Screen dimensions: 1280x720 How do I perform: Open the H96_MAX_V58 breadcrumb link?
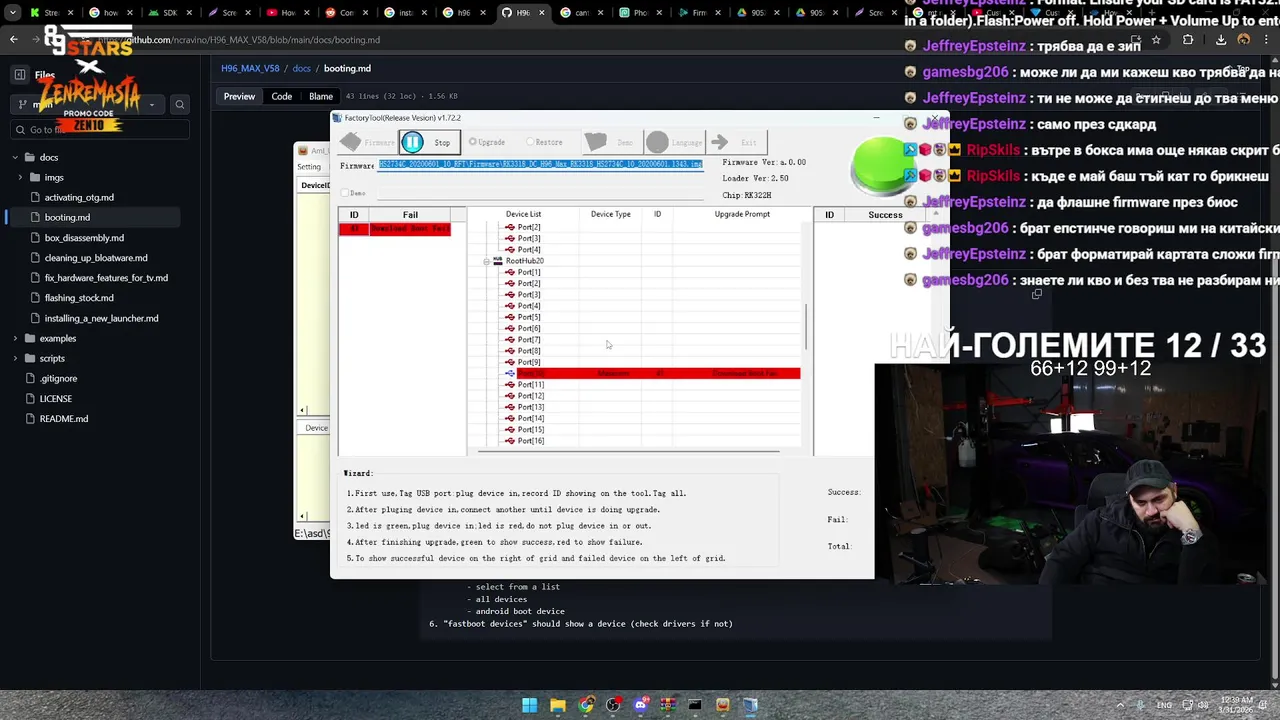[250, 68]
